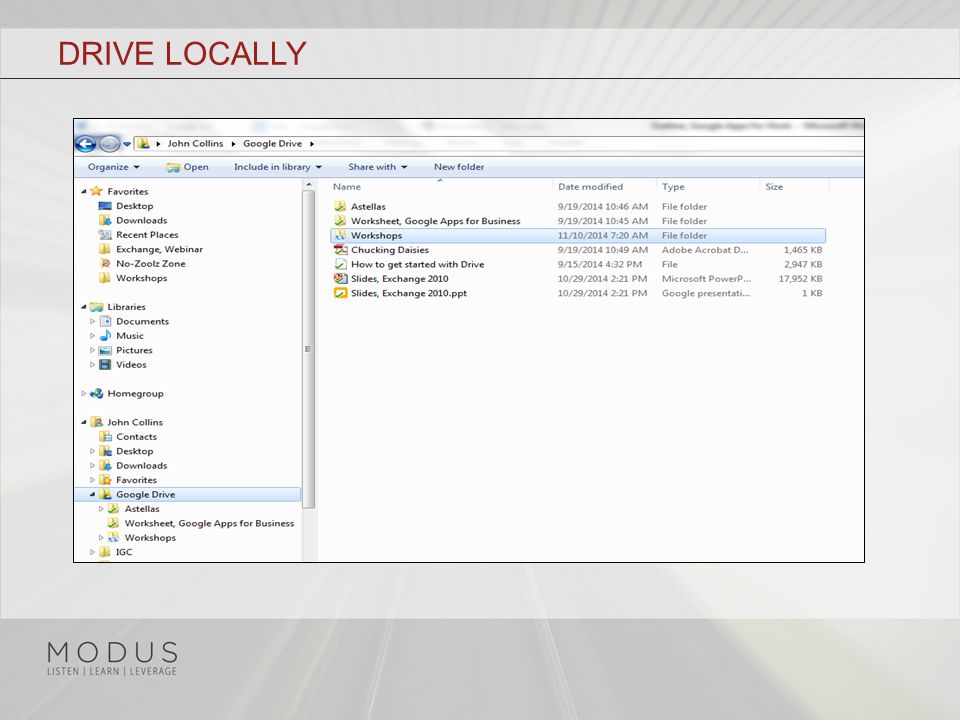The width and height of the screenshot is (960, 720).
Task: Click the Chucking Daisies PDF icon
Action: coord(340,250)
